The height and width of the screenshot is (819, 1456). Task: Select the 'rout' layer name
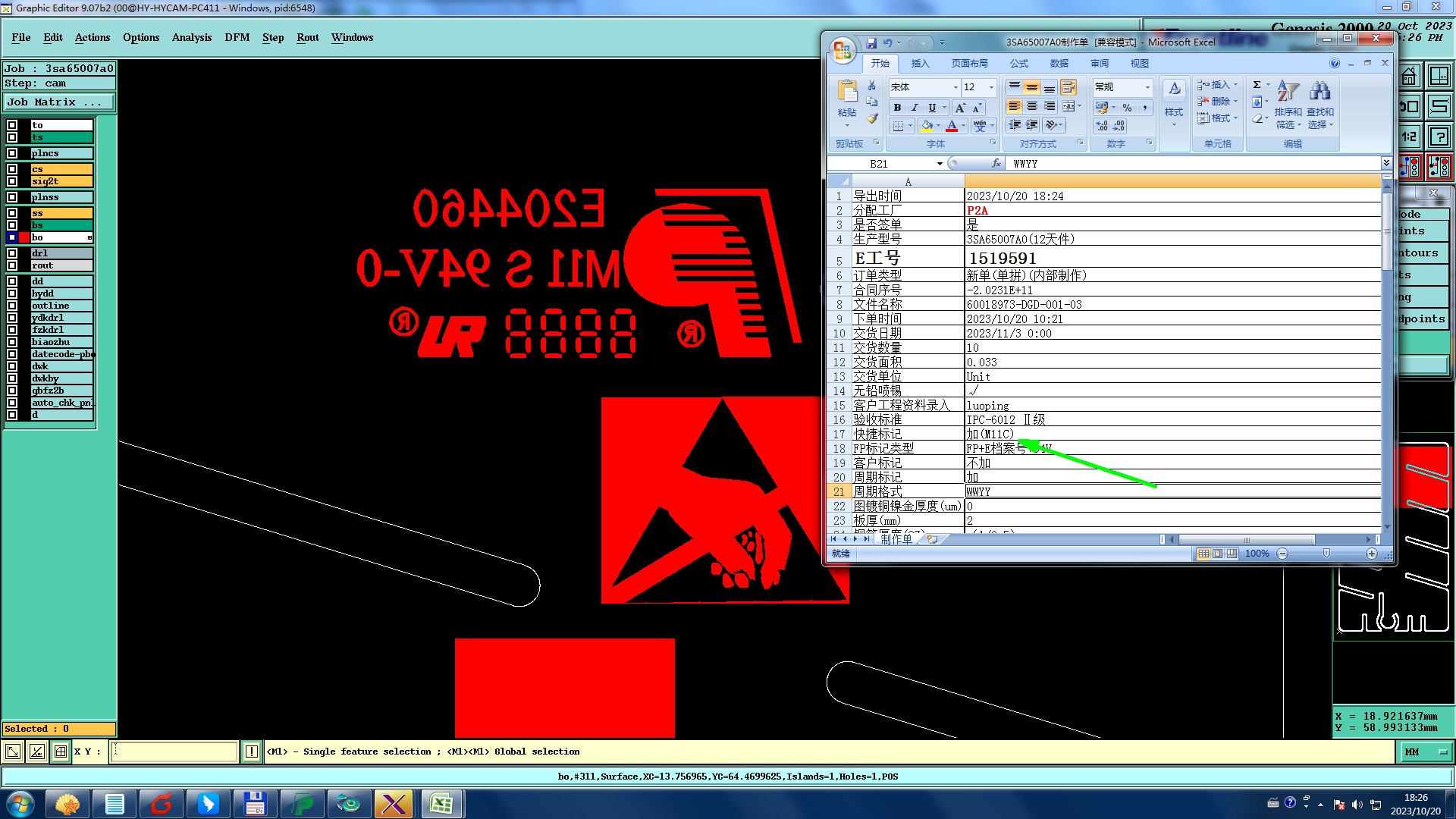point(61,265)
